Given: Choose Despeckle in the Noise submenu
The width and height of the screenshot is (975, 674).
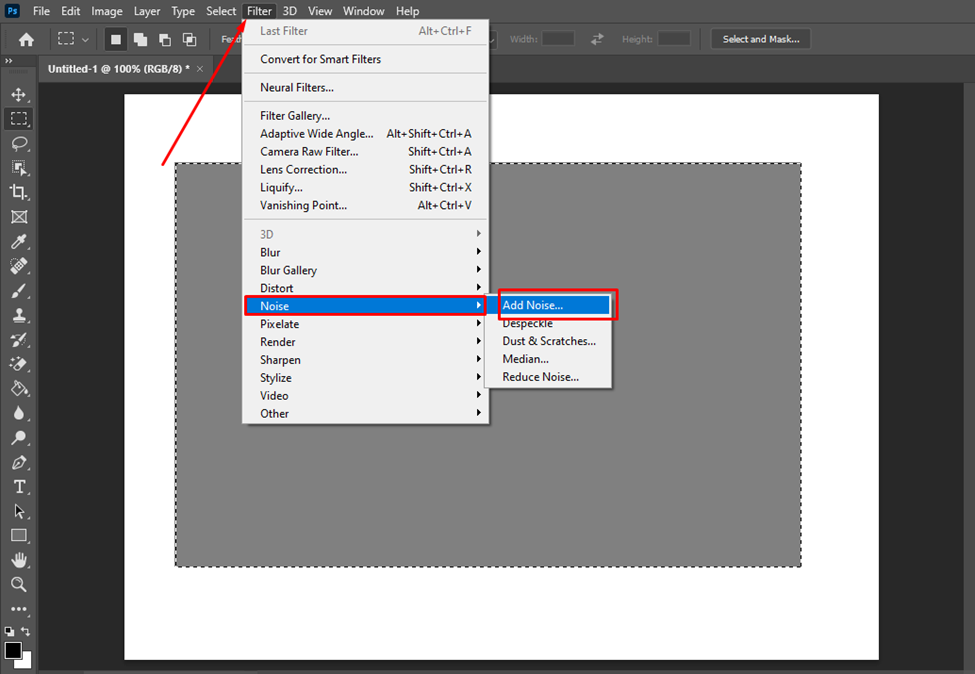Looking at the screenshot, I should pyautogui.click(x=548, y=323).
